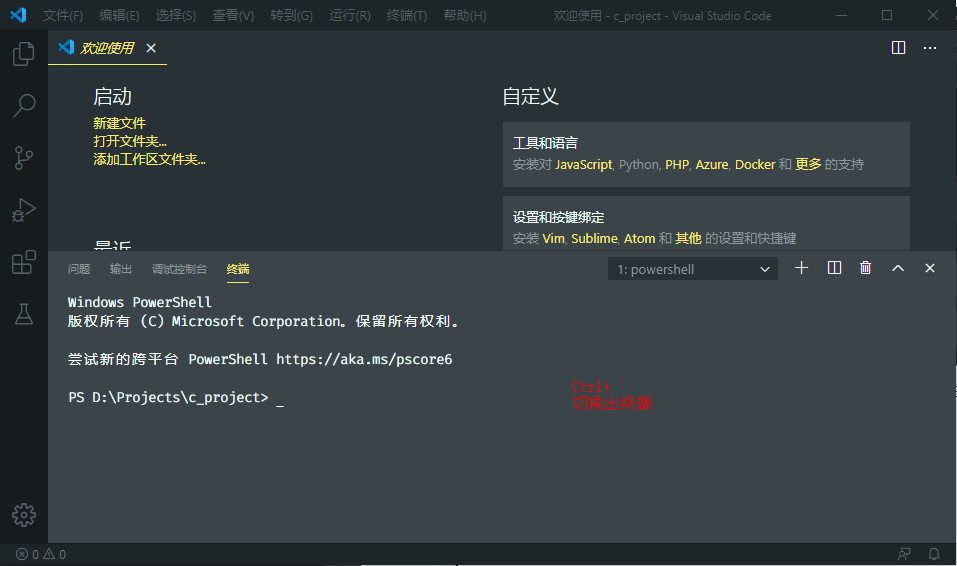Click the Vim keybindings link
Image resolution: width=957 pixels, height=566 pixels.
coord(554,238)
